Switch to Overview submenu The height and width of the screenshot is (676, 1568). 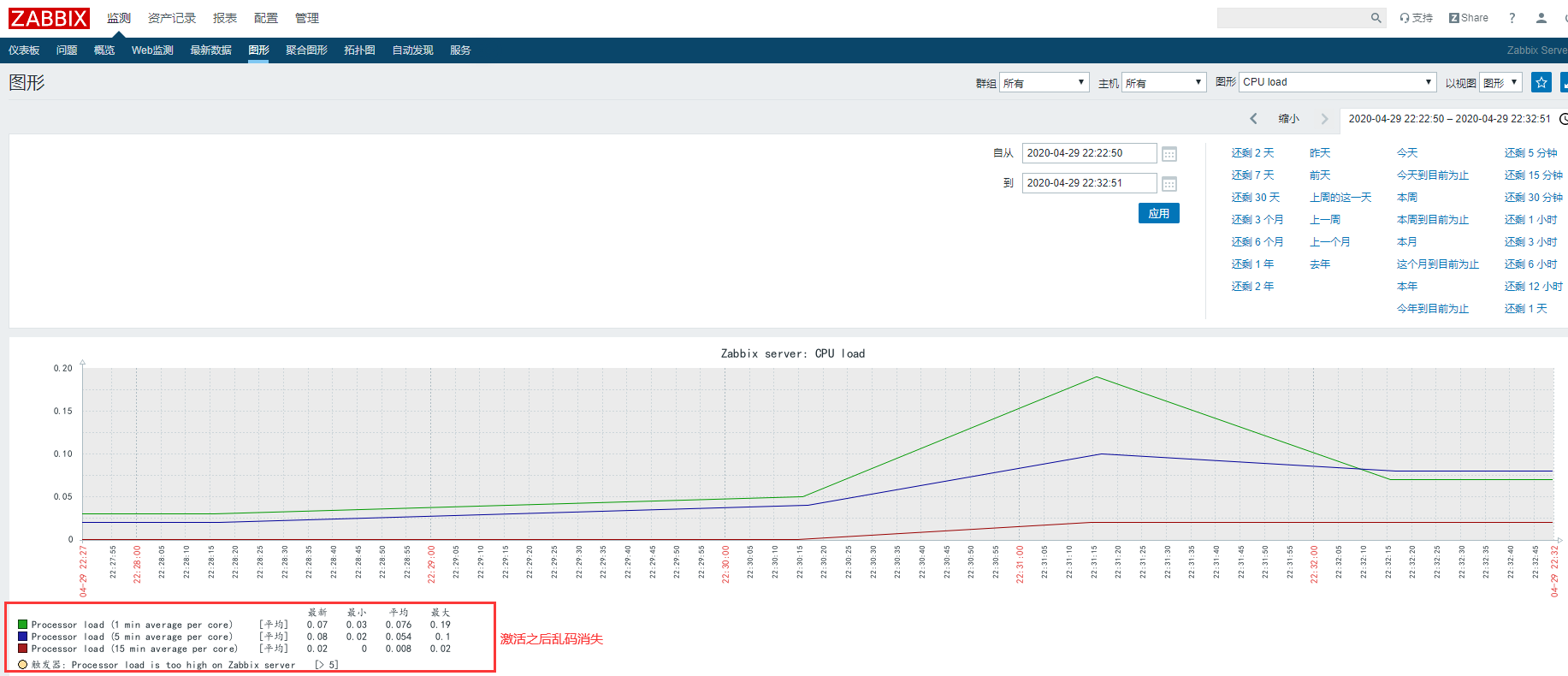tap(104, 50)
